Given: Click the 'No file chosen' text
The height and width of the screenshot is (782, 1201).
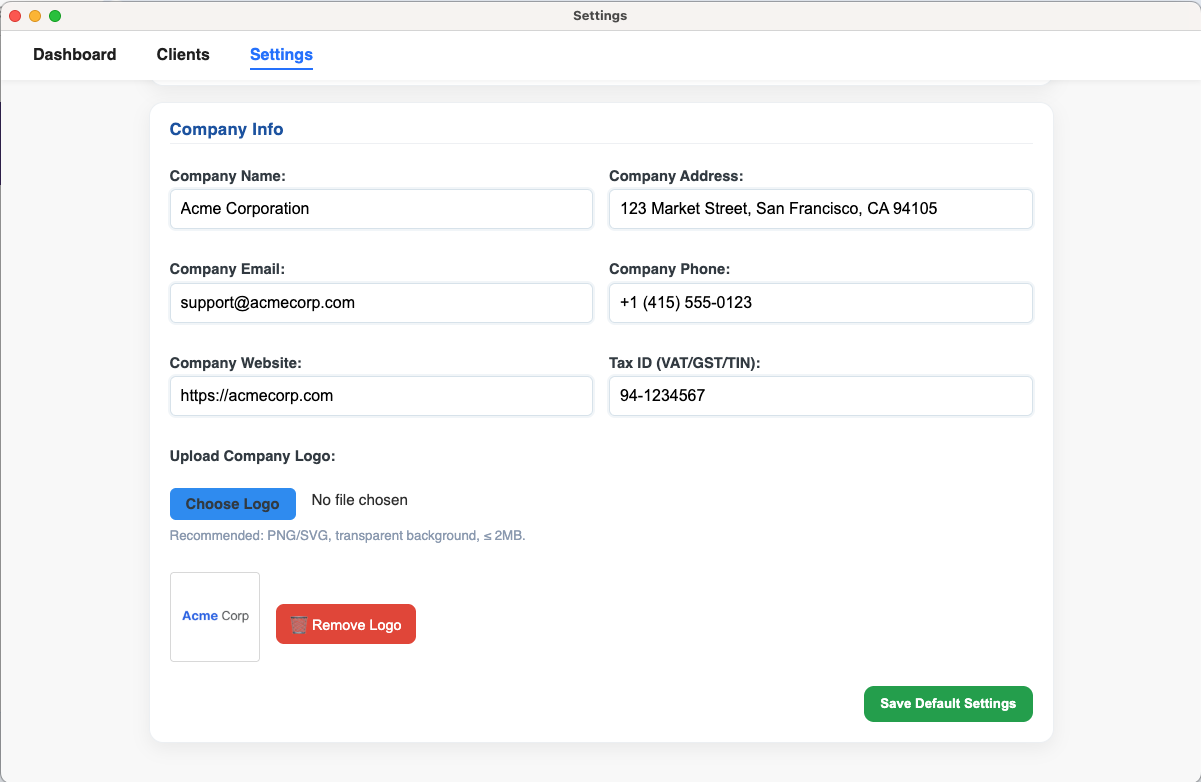Looking at the screenshot, I should pyautogui.click(x=360, y=500).
